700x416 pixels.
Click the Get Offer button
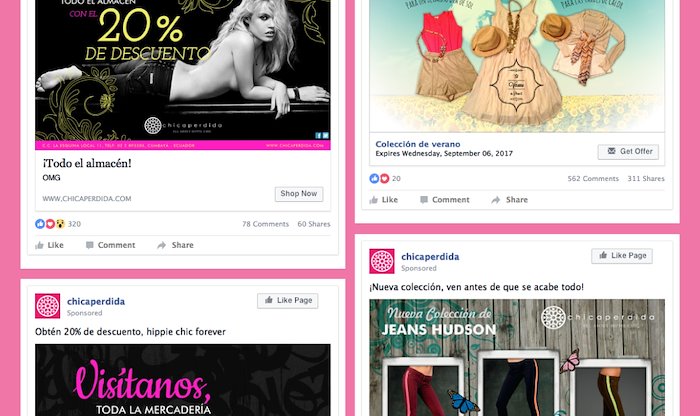point(628,152)
